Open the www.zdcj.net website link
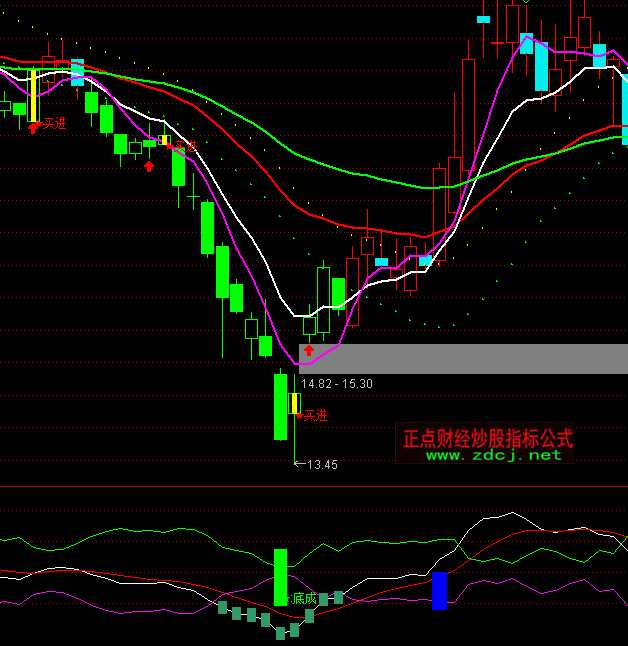This screenshot has height=646, width=628. tap(494, 455)
